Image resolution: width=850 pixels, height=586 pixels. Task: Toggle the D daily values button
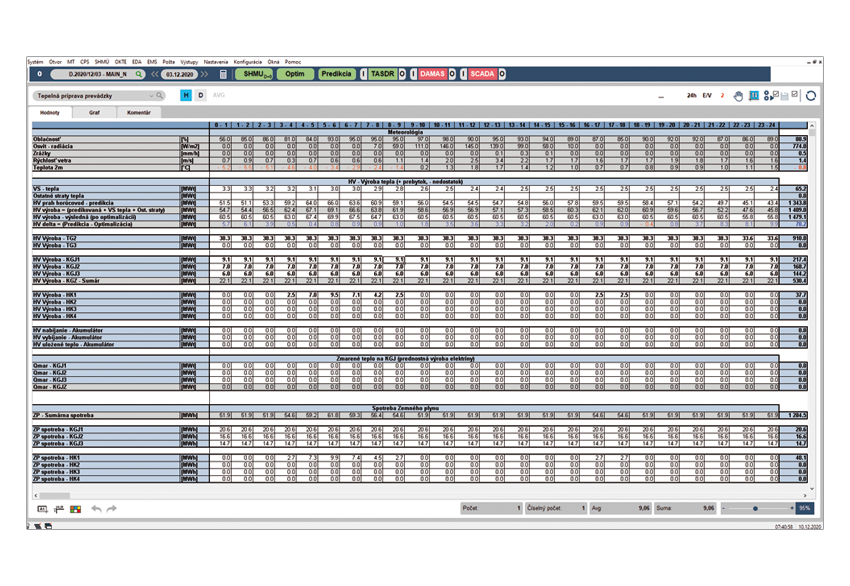[x=200, y=95]
